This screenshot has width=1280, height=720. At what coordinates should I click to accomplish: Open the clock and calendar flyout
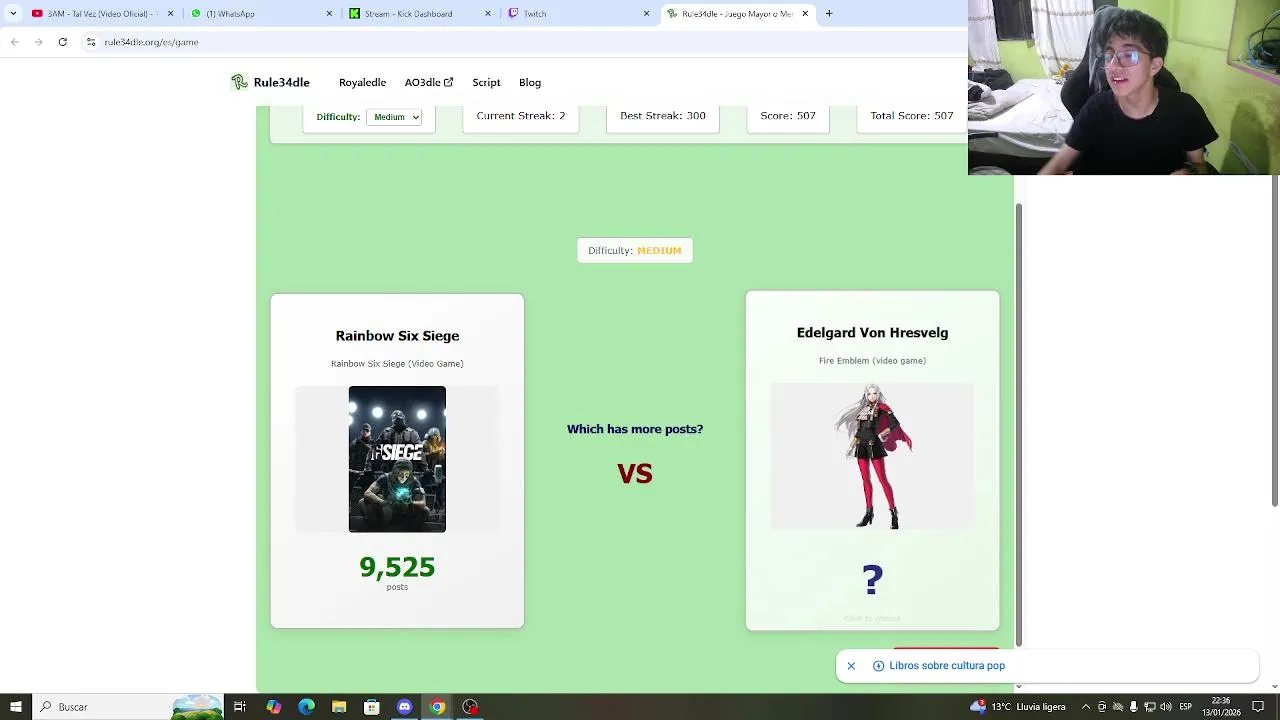point(1221,707)
